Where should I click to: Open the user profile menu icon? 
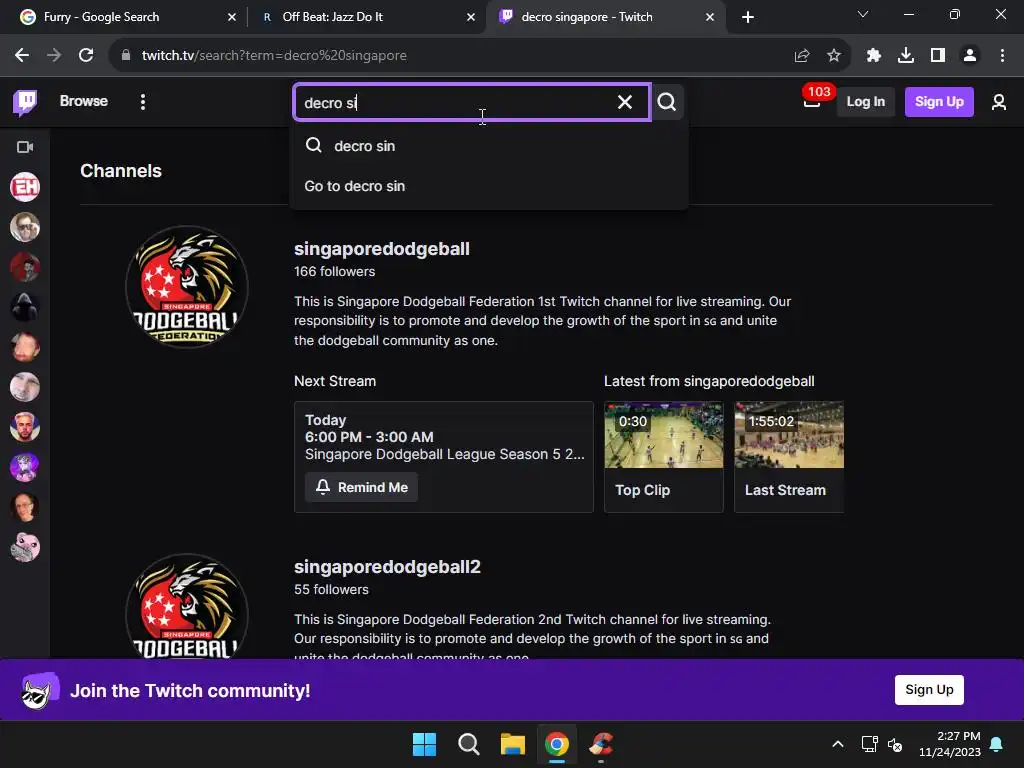tap(999, 102)
